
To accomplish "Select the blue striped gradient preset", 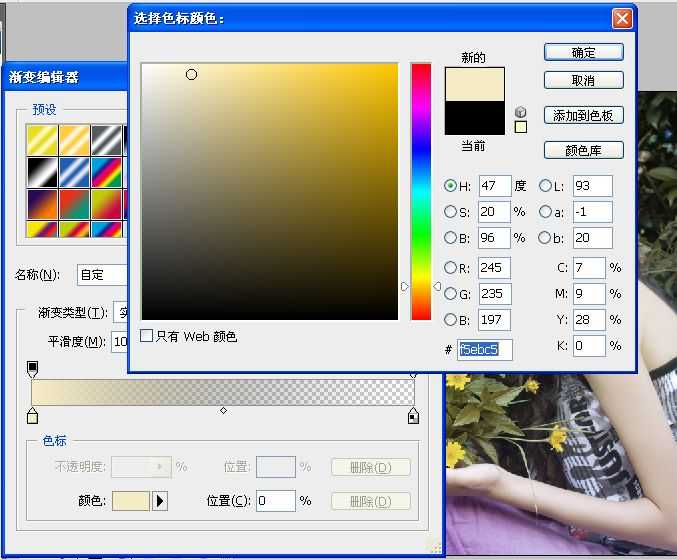I will [74, 173].
